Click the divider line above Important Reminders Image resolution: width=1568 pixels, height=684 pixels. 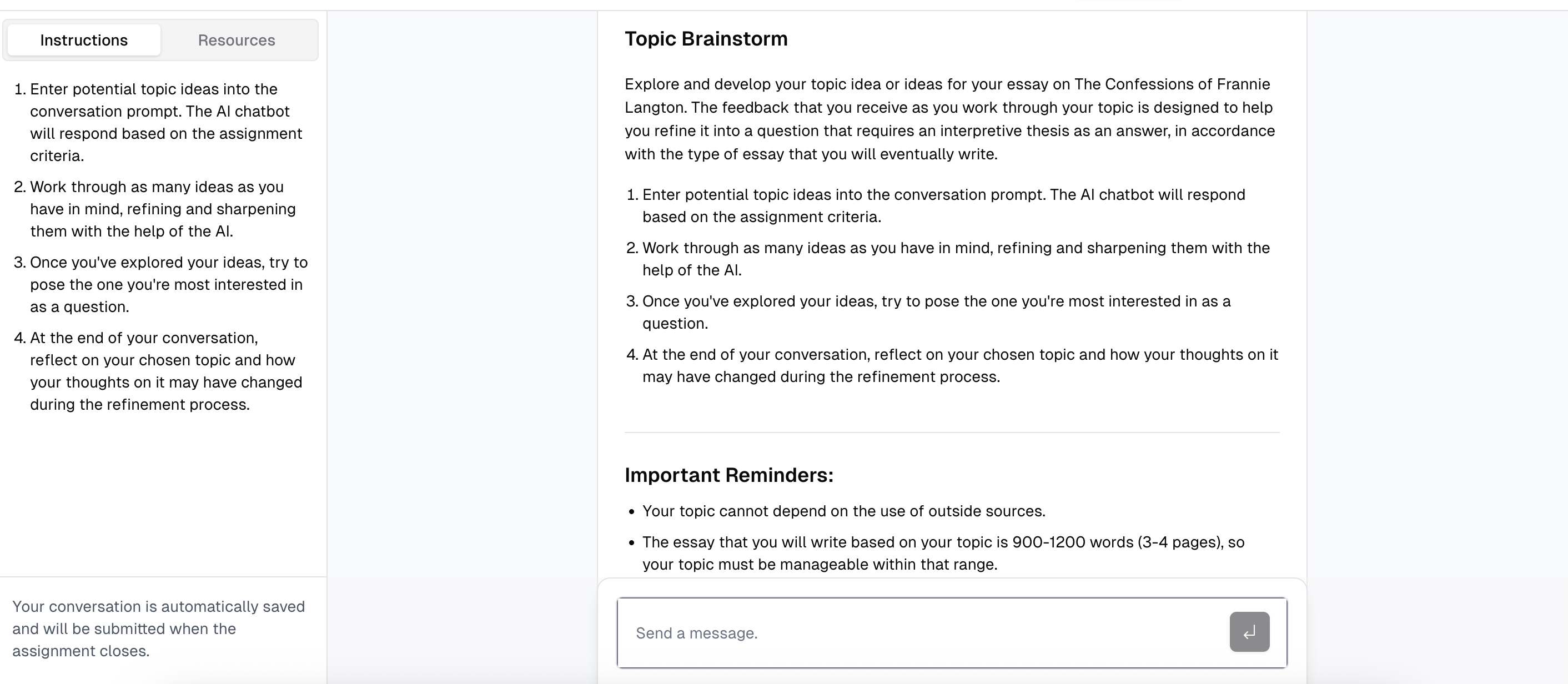point(952,432)
